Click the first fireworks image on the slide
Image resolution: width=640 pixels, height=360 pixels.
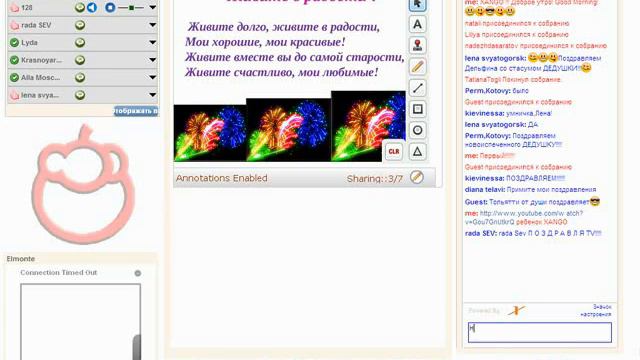(210, 133)
